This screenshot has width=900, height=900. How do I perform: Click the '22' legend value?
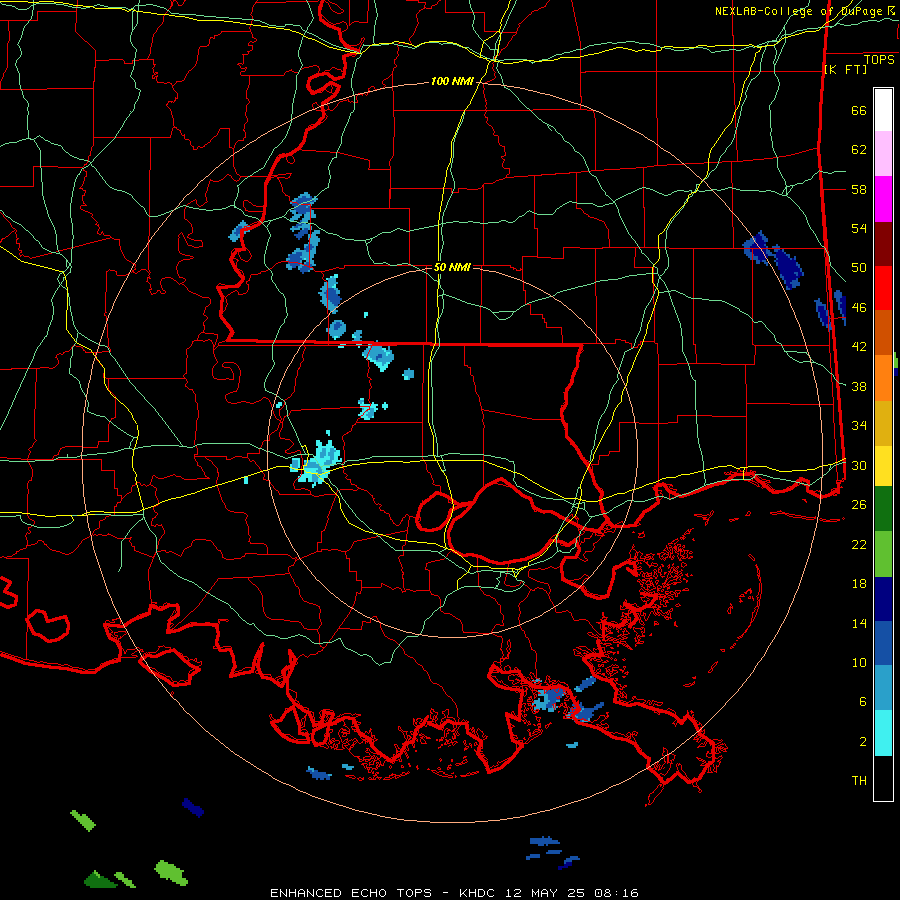pyautogui.click(x=859, y=545)
